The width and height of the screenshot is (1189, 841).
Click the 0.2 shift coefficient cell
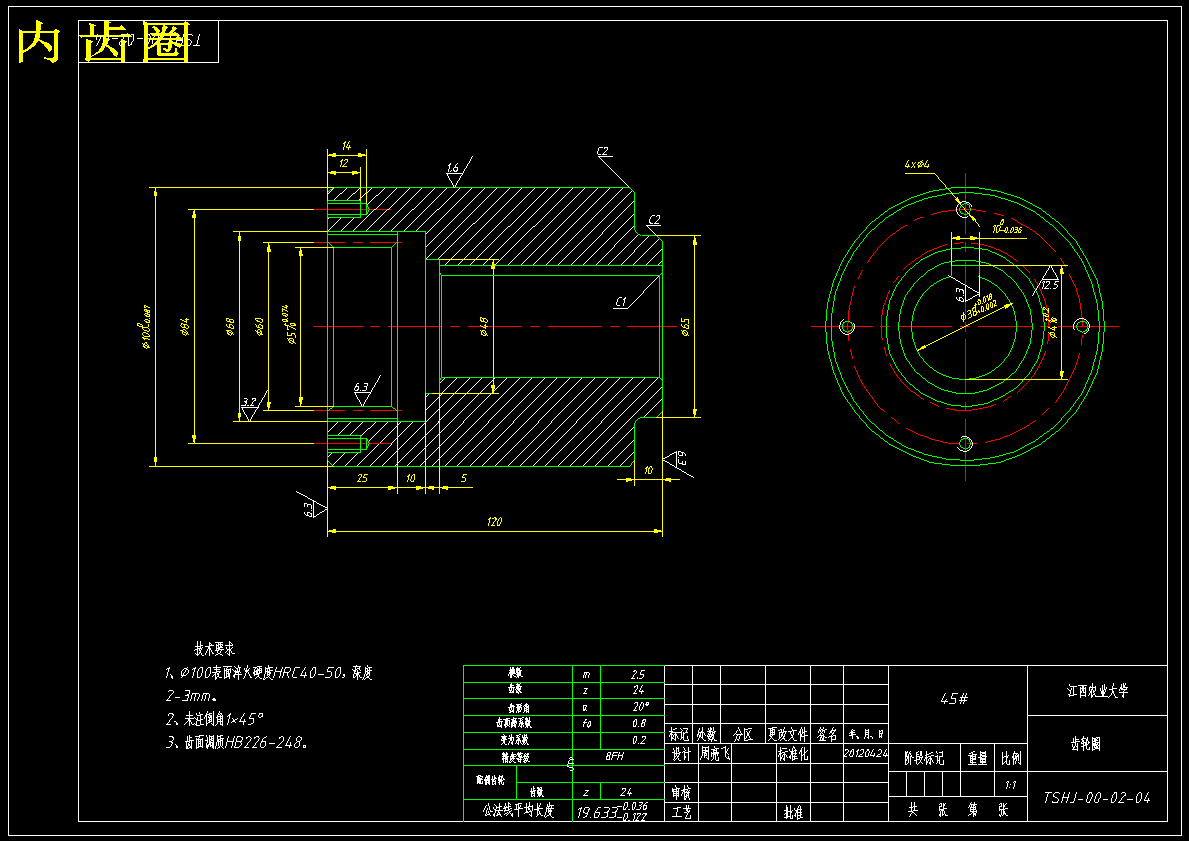(x=632, y=740)
